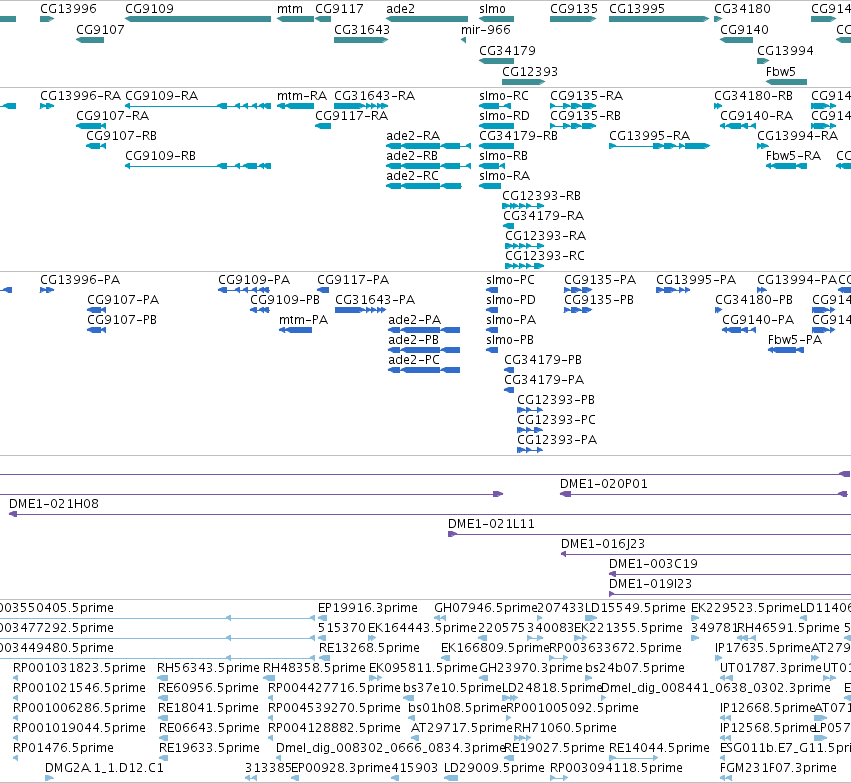
Task: Click the CG9109 gene feature bar
Action: (198, 19)
